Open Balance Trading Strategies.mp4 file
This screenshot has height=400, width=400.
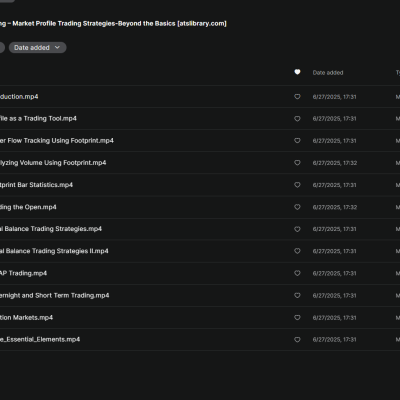pos(51,229)
